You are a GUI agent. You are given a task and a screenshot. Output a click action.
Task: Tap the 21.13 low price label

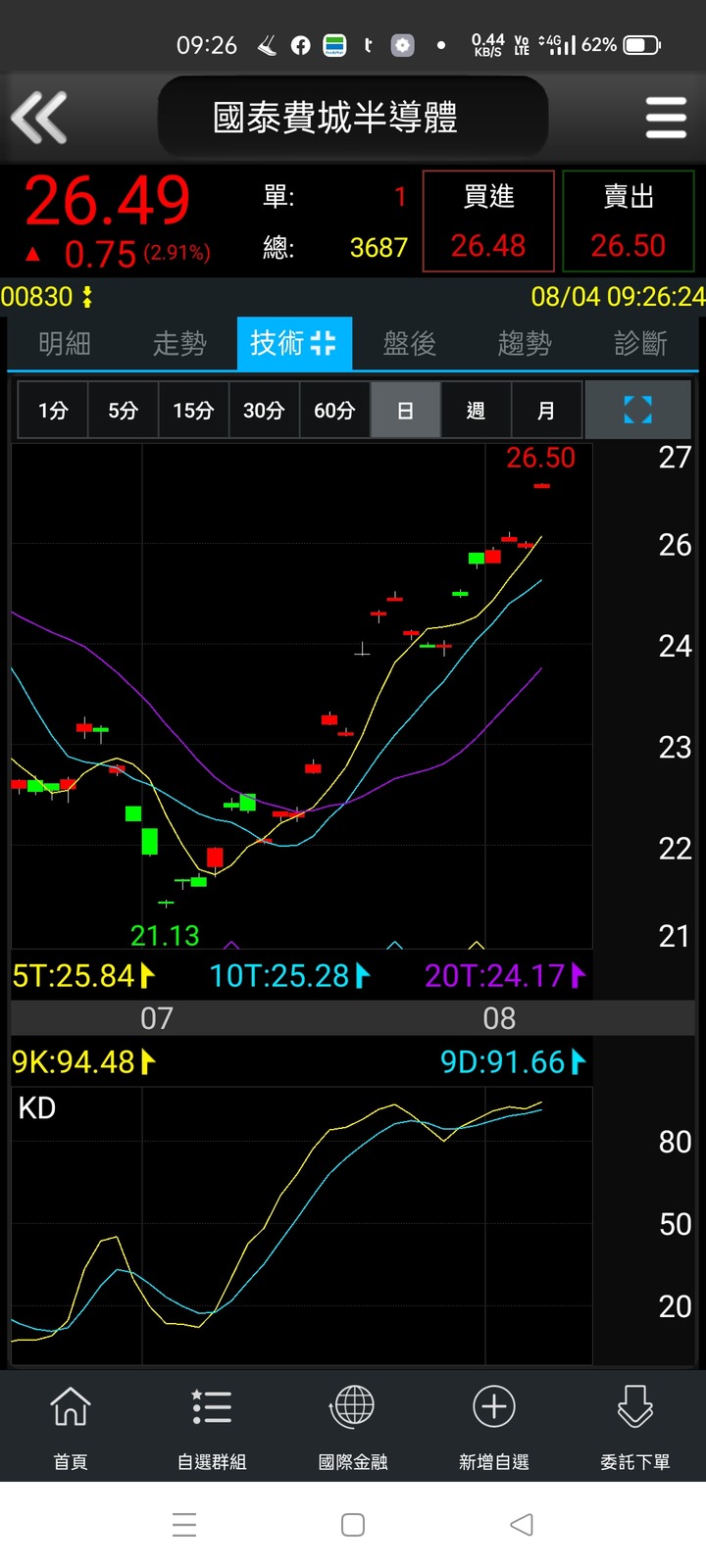pyautogui.click(x=165, y=935)
